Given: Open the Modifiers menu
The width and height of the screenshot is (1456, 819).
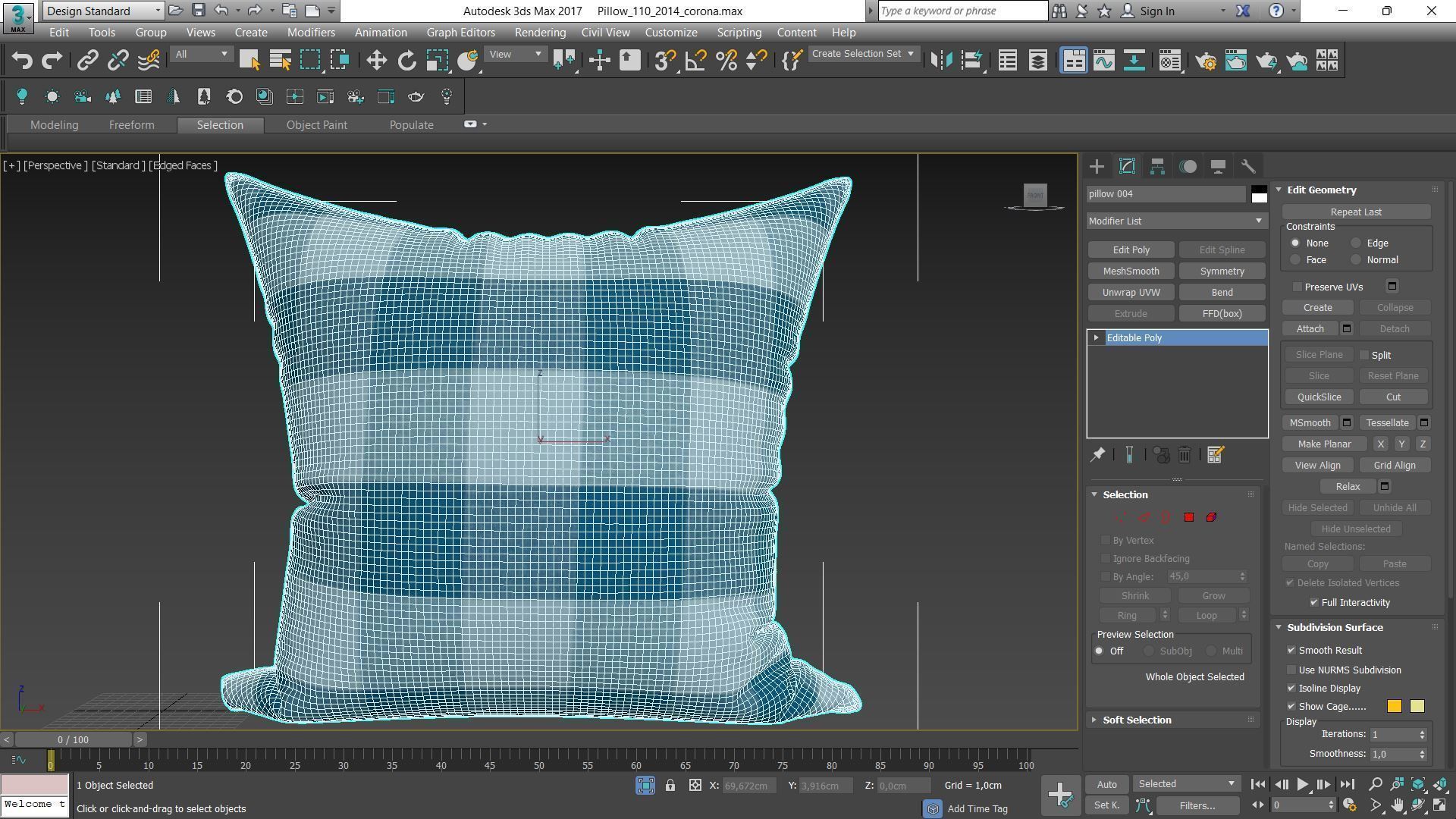Looking at the screenshot, I should click(x=311, y=33).
